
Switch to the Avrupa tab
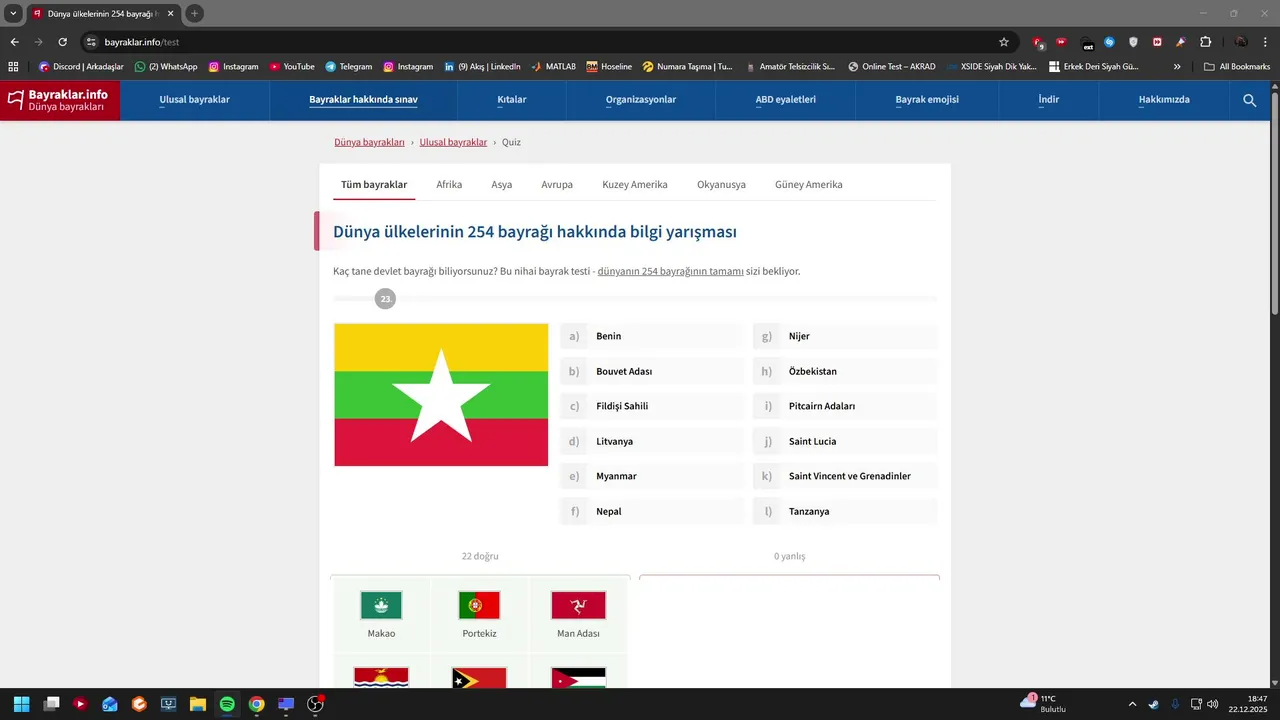[x=557, y=185]
